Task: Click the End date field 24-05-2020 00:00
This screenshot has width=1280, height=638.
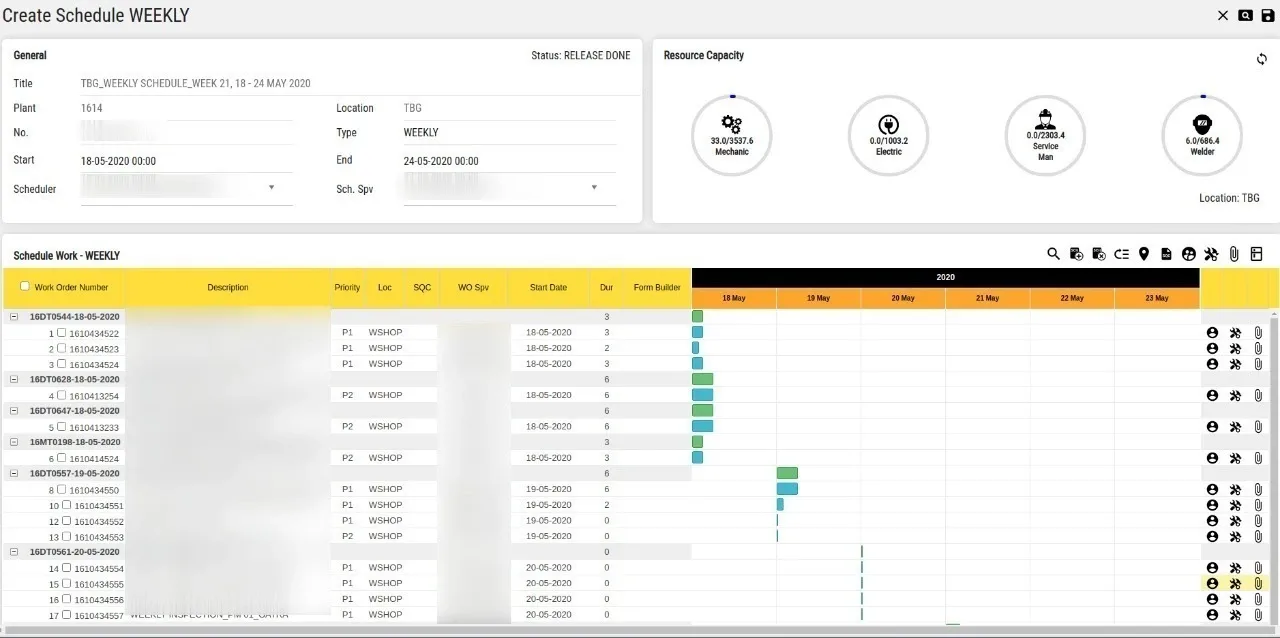Action: pyautogui.click(x=510, y=160)
